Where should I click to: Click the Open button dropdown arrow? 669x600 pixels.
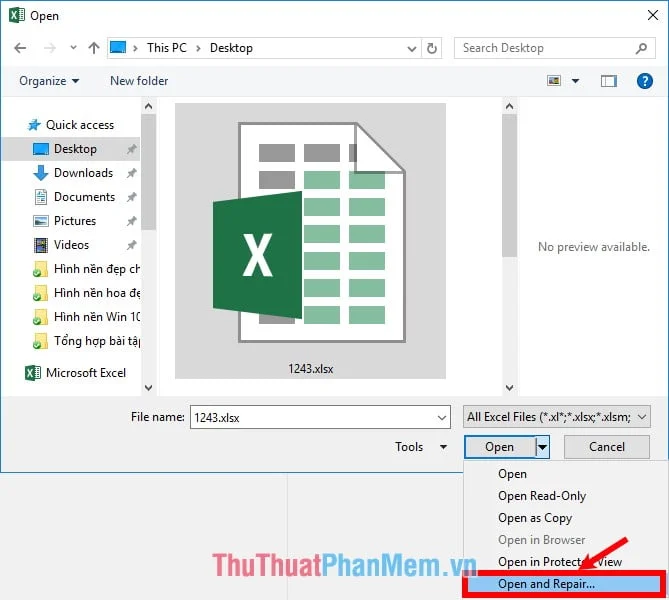point(543,447)
